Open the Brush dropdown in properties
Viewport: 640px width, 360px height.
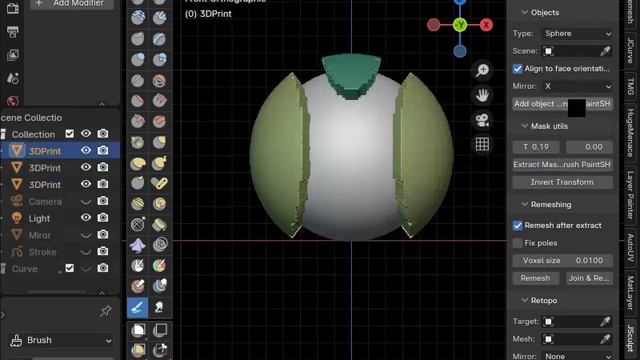(x=61, y=340)
